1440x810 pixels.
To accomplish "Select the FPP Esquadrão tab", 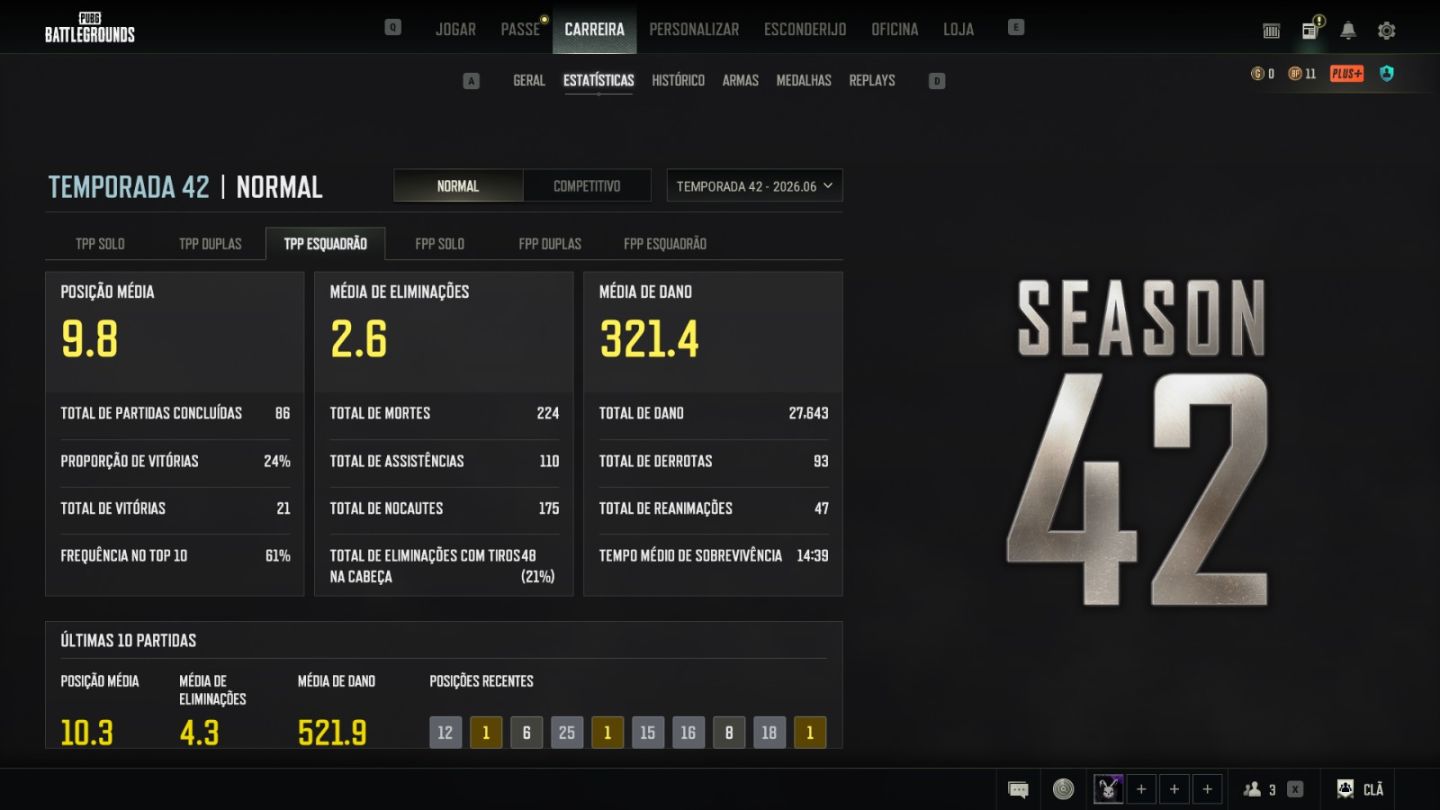I will tap(665, 244).
